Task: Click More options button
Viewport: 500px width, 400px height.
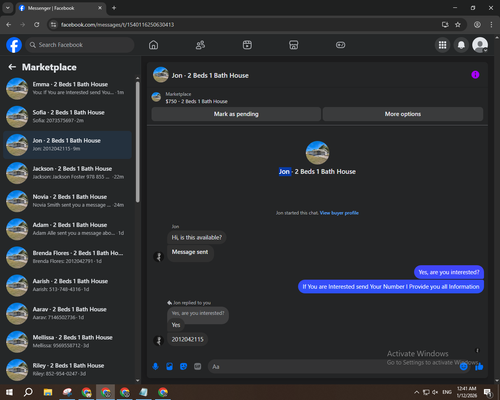Action: coord(403,114)
